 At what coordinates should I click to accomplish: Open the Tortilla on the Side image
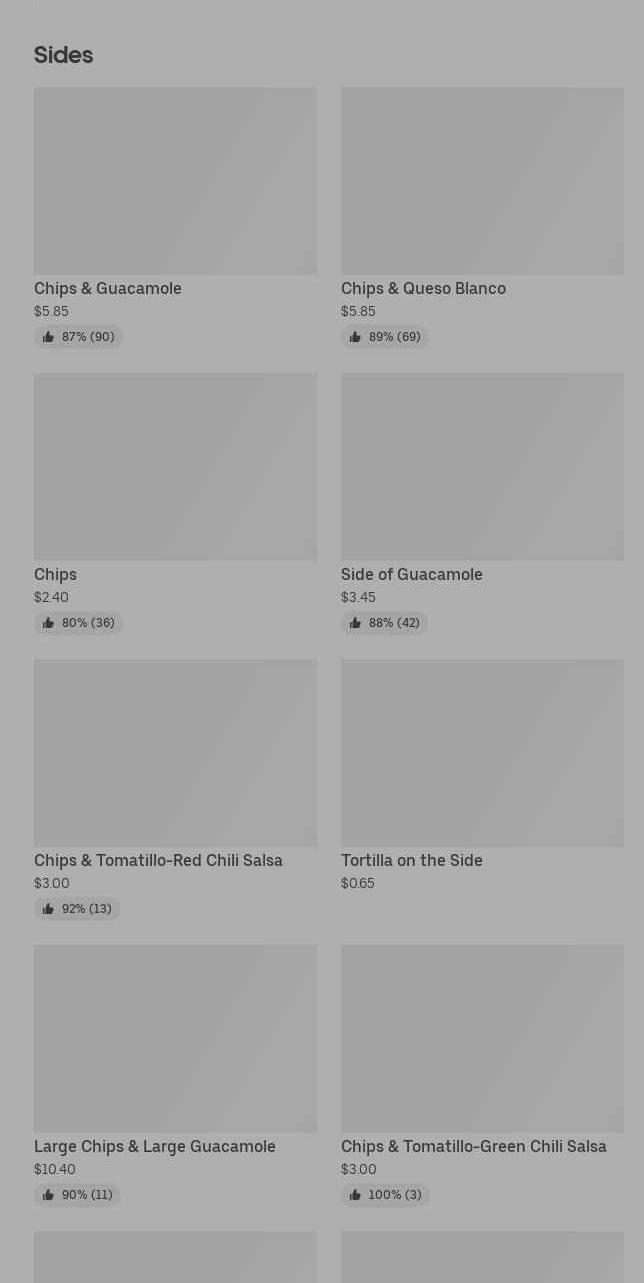(x=482, y=753)
